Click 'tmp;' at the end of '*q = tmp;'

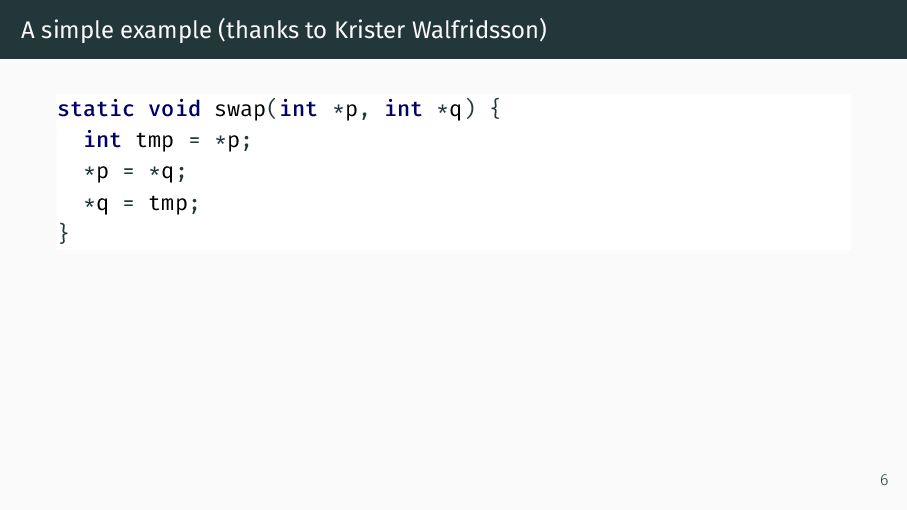[174, 204]
